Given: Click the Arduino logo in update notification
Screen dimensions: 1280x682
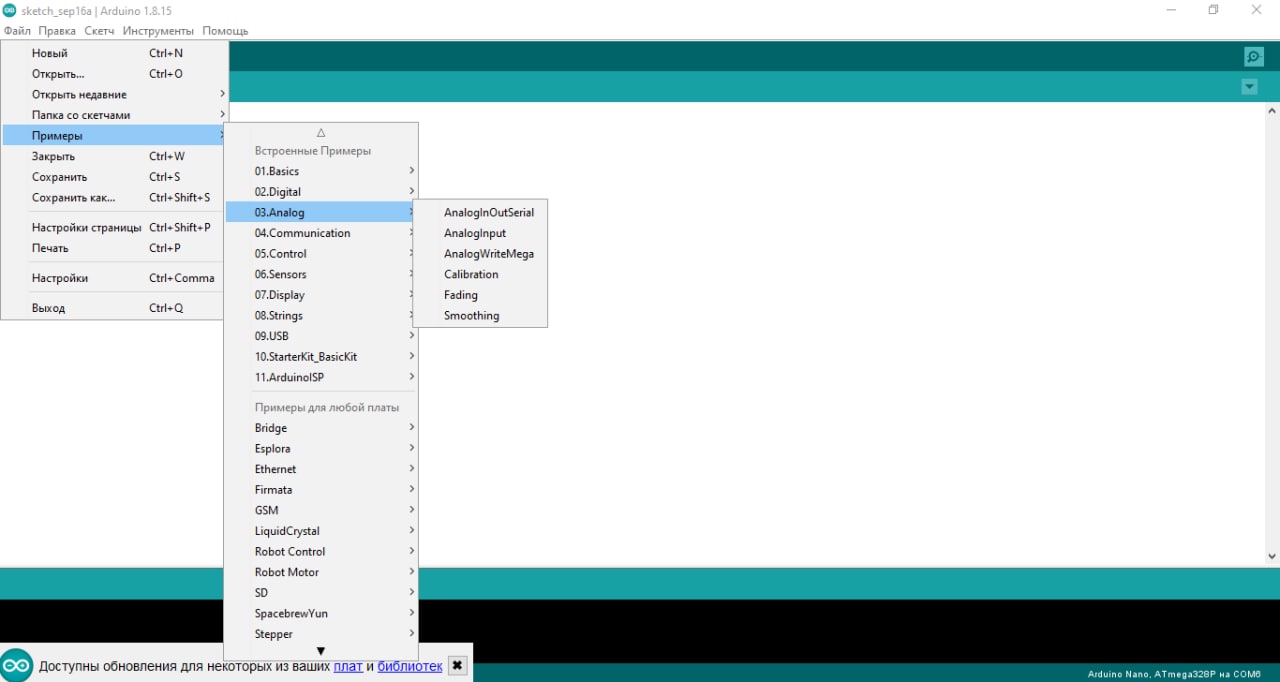Looking at the screenshot, I should (17, 665).
